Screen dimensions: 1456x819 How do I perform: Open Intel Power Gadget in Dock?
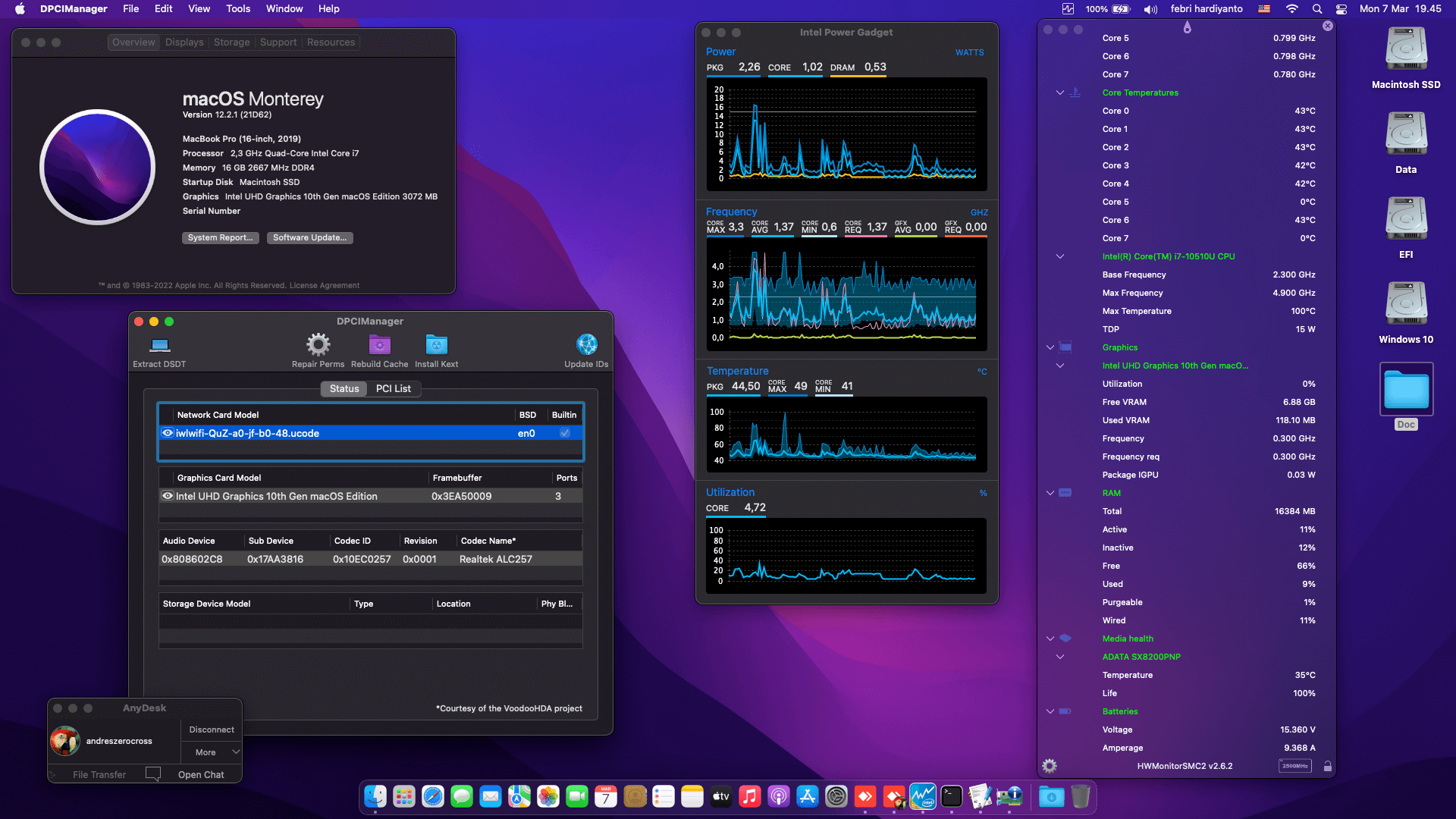pyautogui.click(x=923, y=796)
